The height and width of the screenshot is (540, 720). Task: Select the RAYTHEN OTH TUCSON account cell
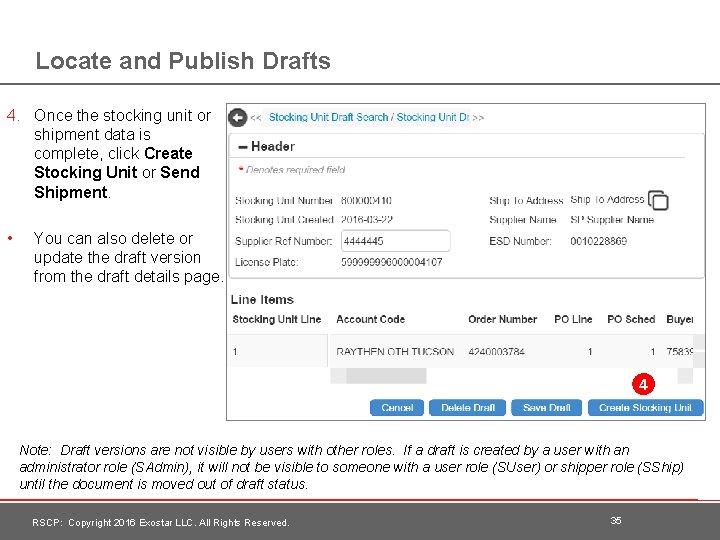pos(395,352)
